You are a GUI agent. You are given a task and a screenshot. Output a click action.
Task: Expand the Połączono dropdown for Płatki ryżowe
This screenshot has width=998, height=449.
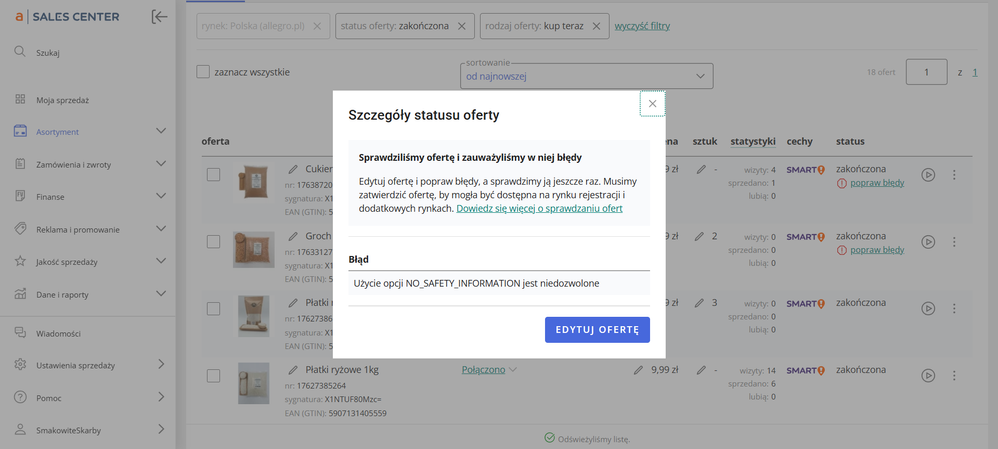tap(490, 370)
